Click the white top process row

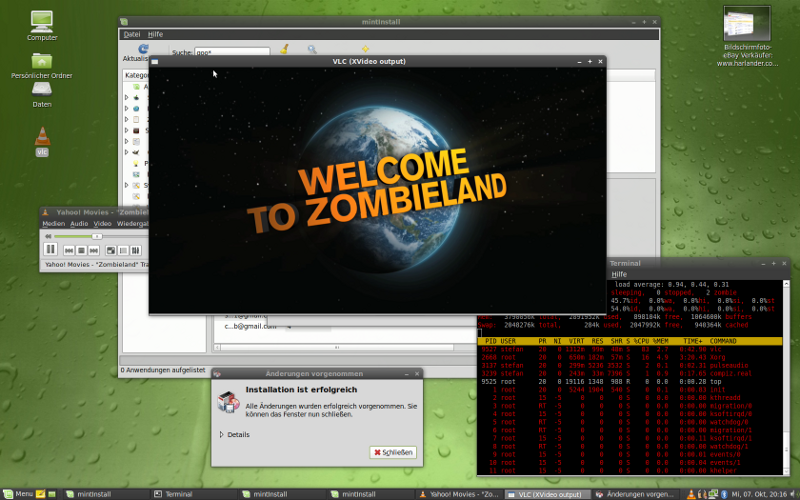pyautogui.click(x=630, y=382)
